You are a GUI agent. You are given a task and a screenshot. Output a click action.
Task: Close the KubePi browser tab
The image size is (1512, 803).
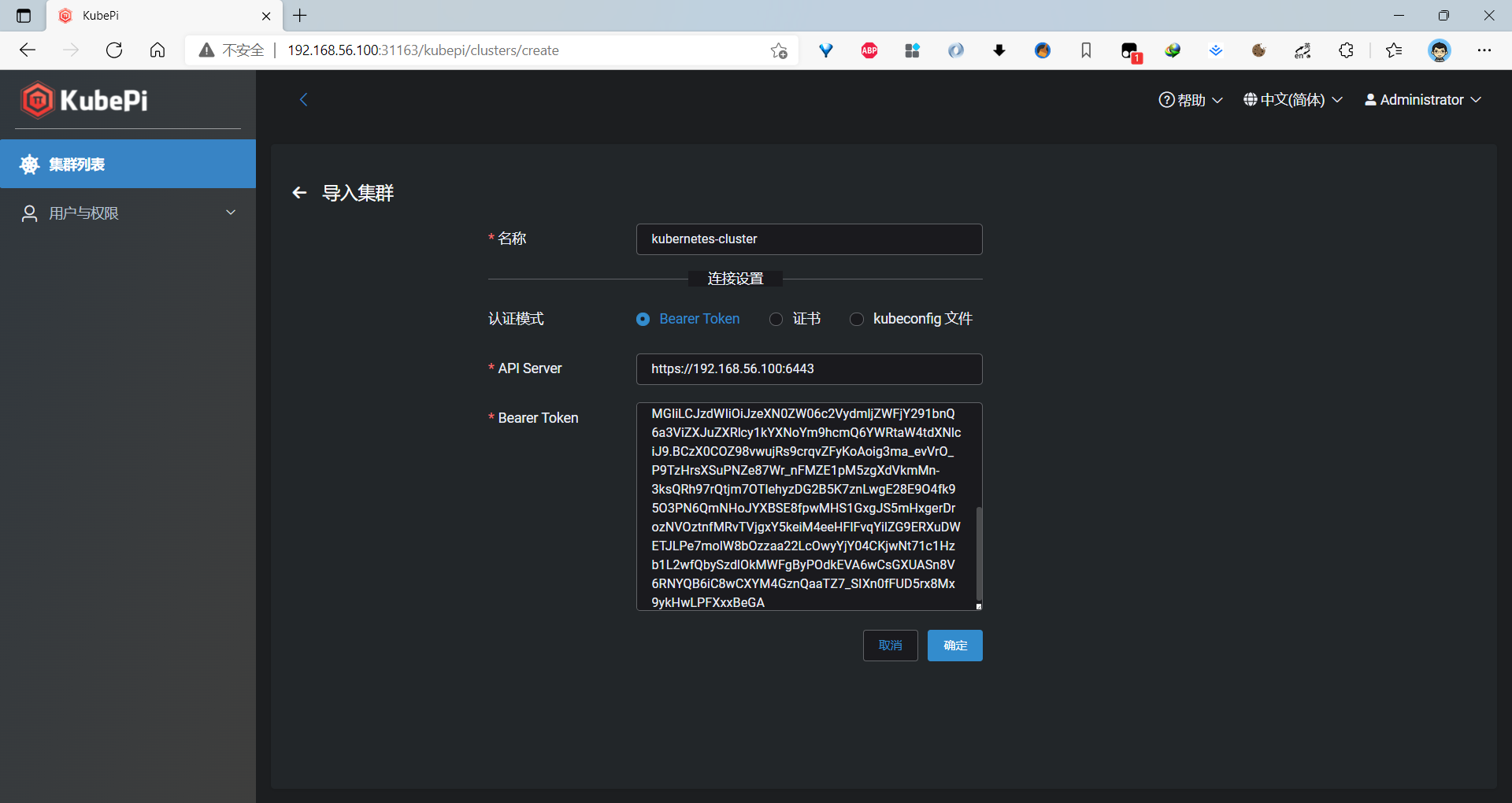(266, 16)
